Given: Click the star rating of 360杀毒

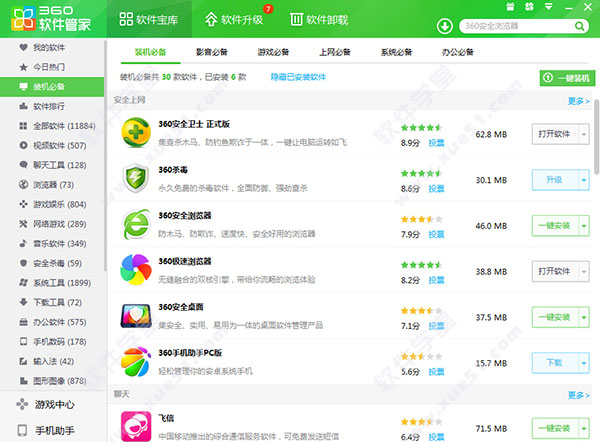Looking at the screenshot, I should pos(421,173).
